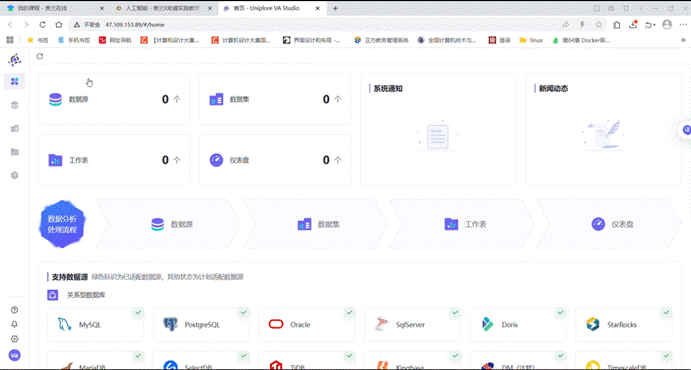Open the 登录 bookmark

500,40
